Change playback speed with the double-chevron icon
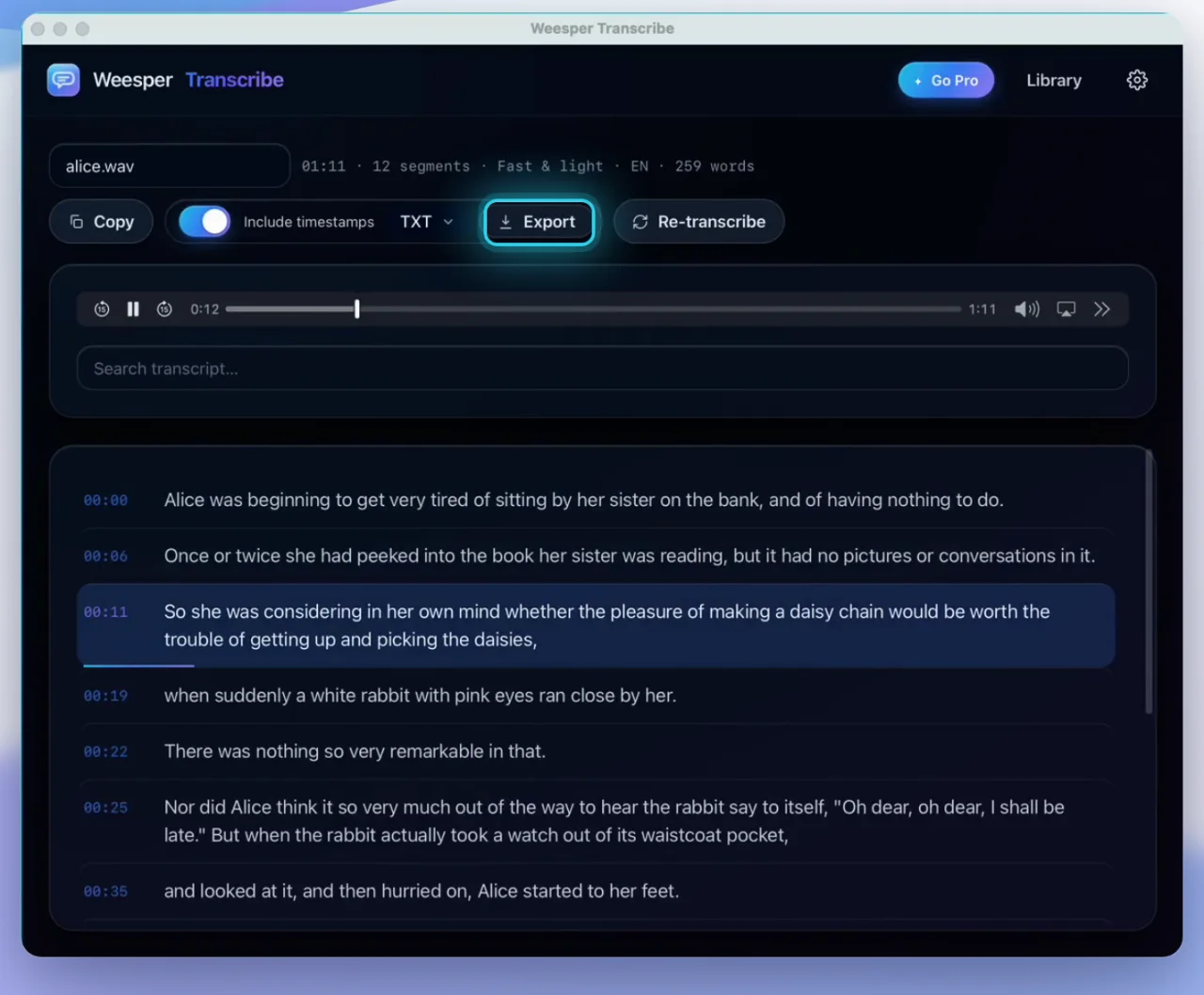 (1101, 309)
